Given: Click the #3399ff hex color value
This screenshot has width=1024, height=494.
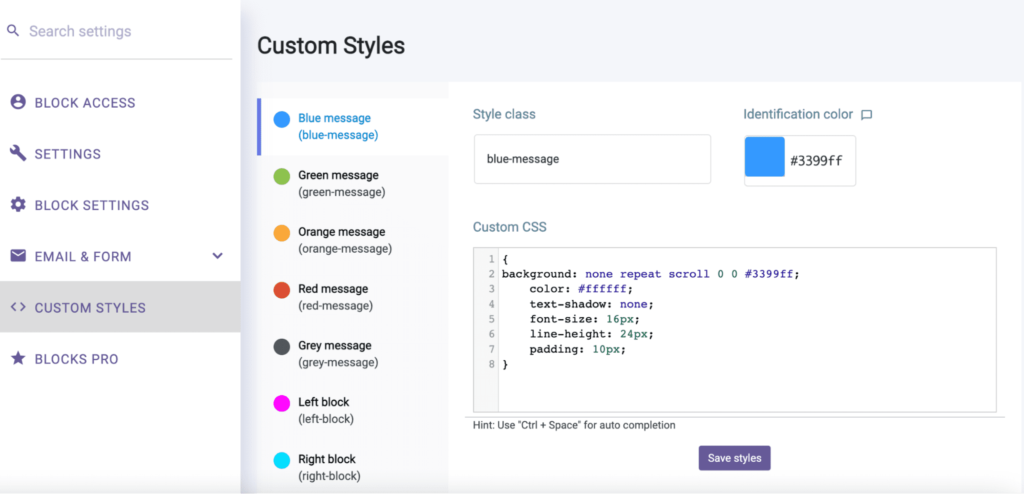Looking at the screenshot, I should [x=816, y=161].
